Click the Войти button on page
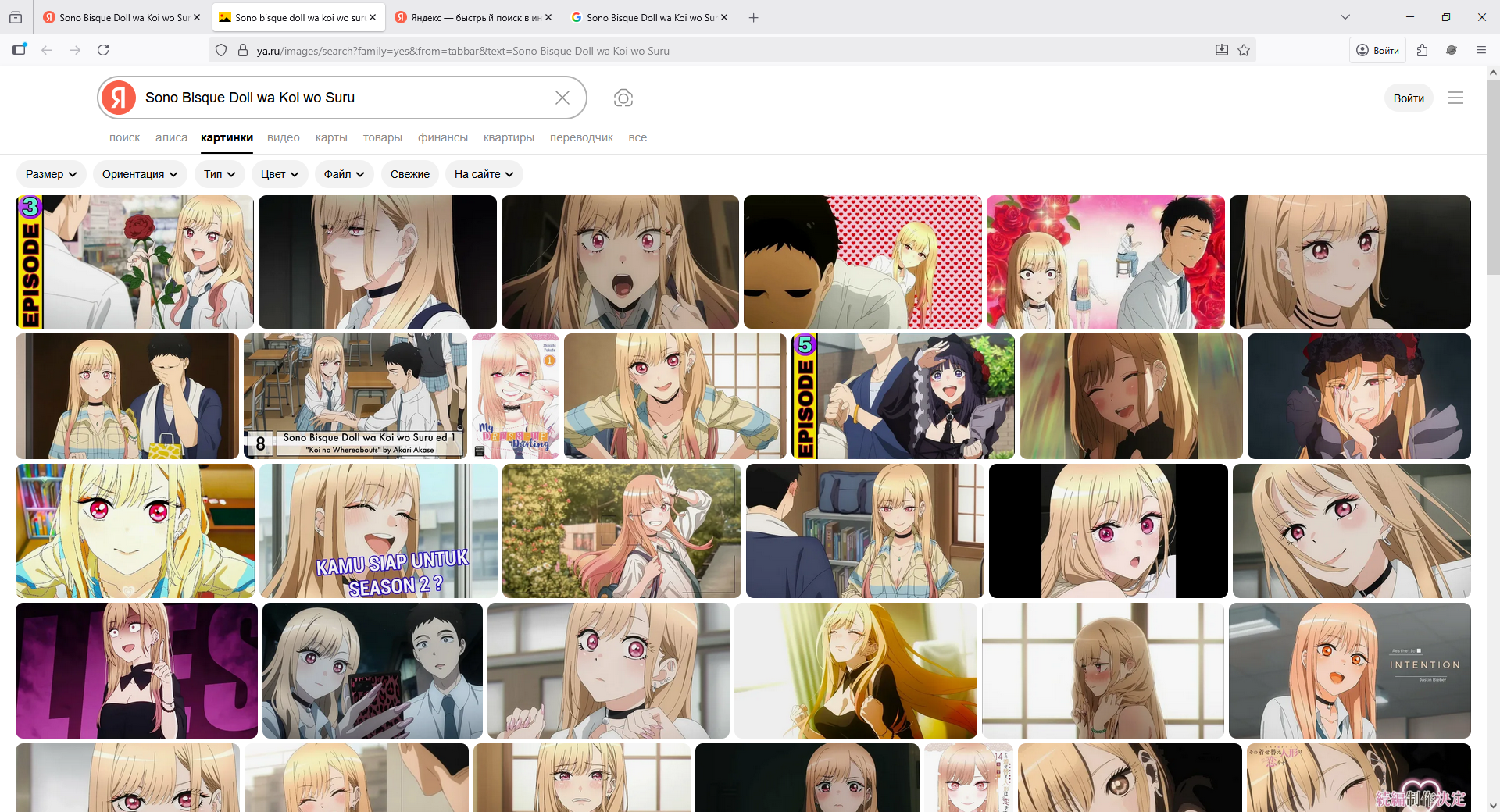This screenshot has width=1500, height=812. (1408, 98)
